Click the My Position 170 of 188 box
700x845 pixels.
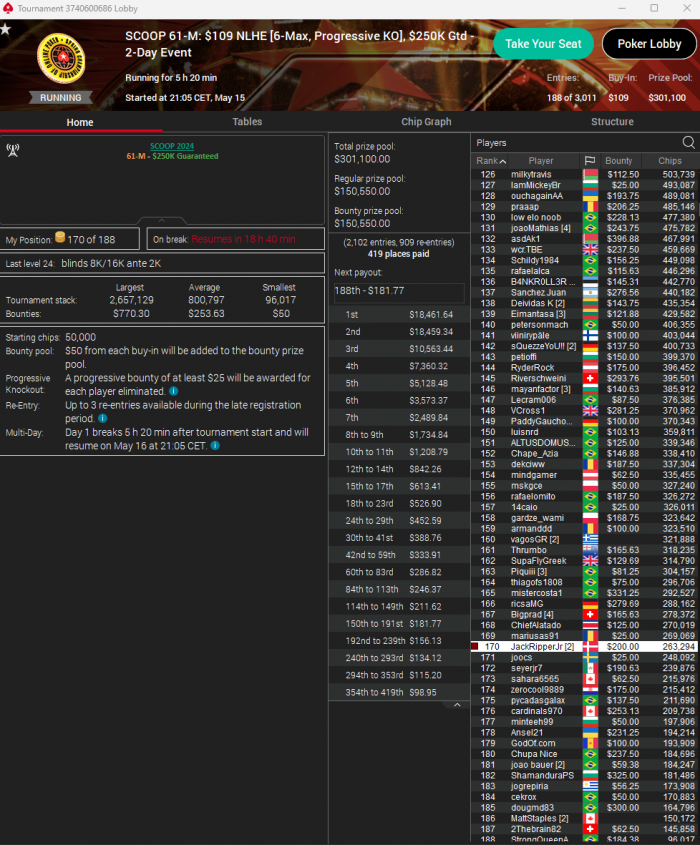[x=70, y=239]
